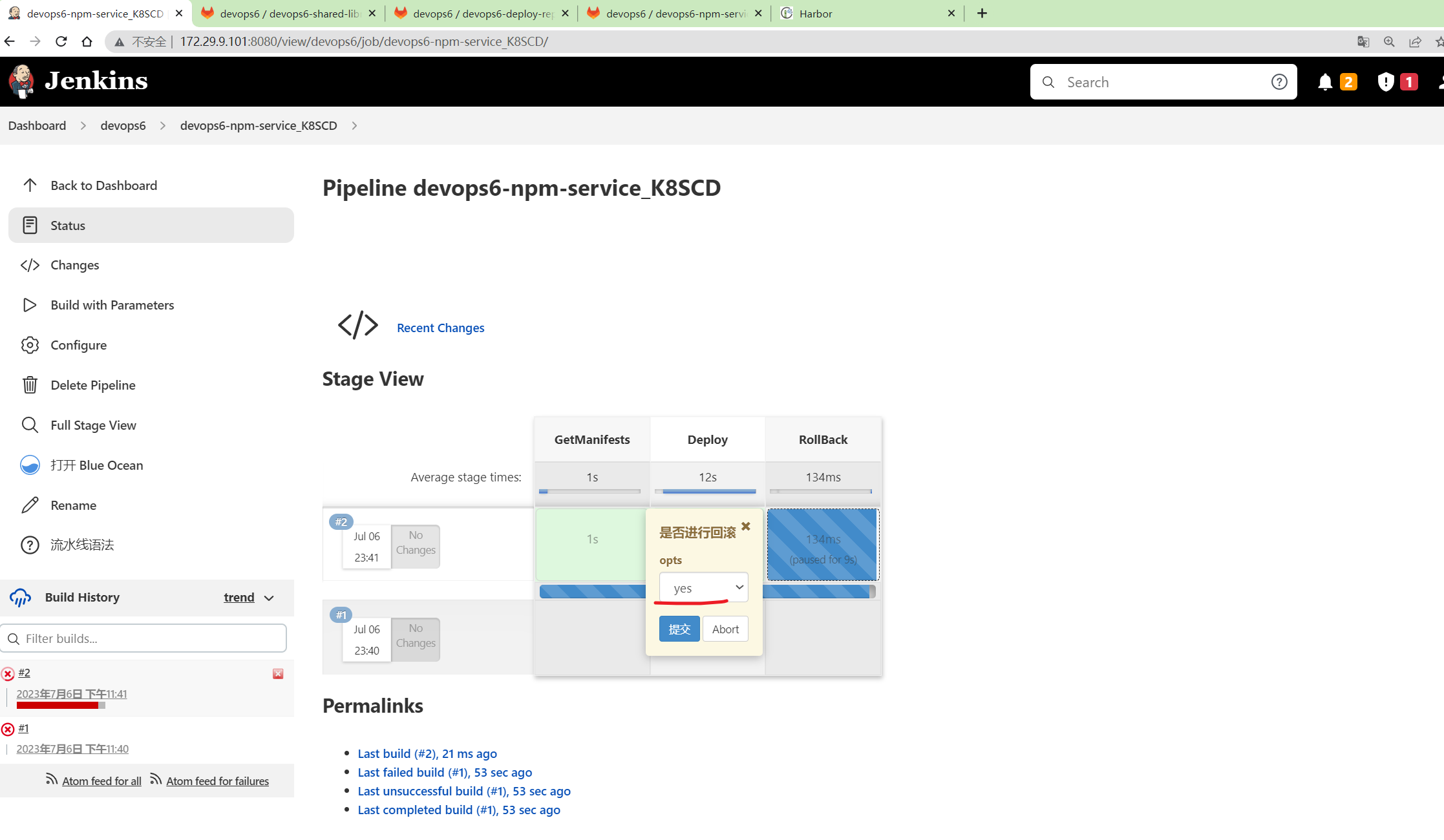Click the browser forward arrow
This screenshot has height=840, width=1444.
35,41
